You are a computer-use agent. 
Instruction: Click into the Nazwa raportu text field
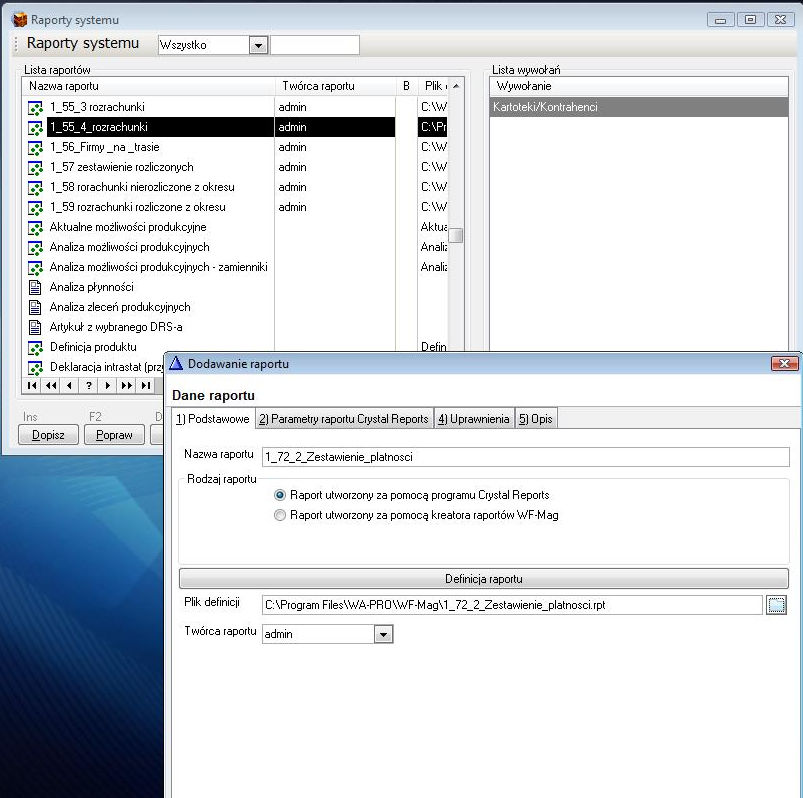pos(525,457)
